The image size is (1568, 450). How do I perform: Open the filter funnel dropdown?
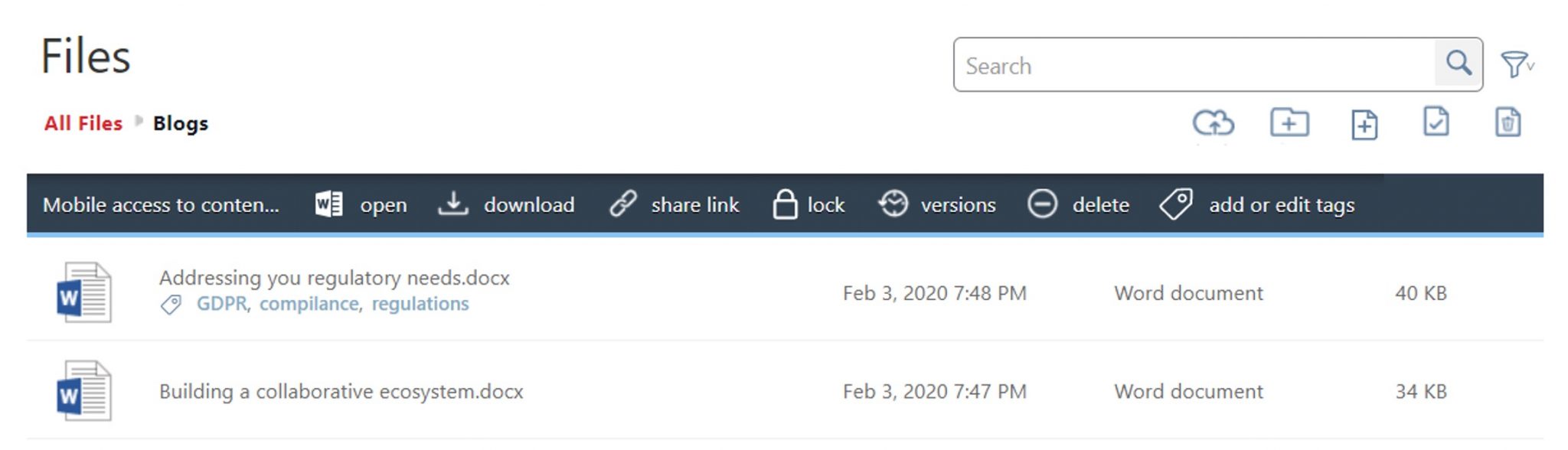pos(1517,64)
